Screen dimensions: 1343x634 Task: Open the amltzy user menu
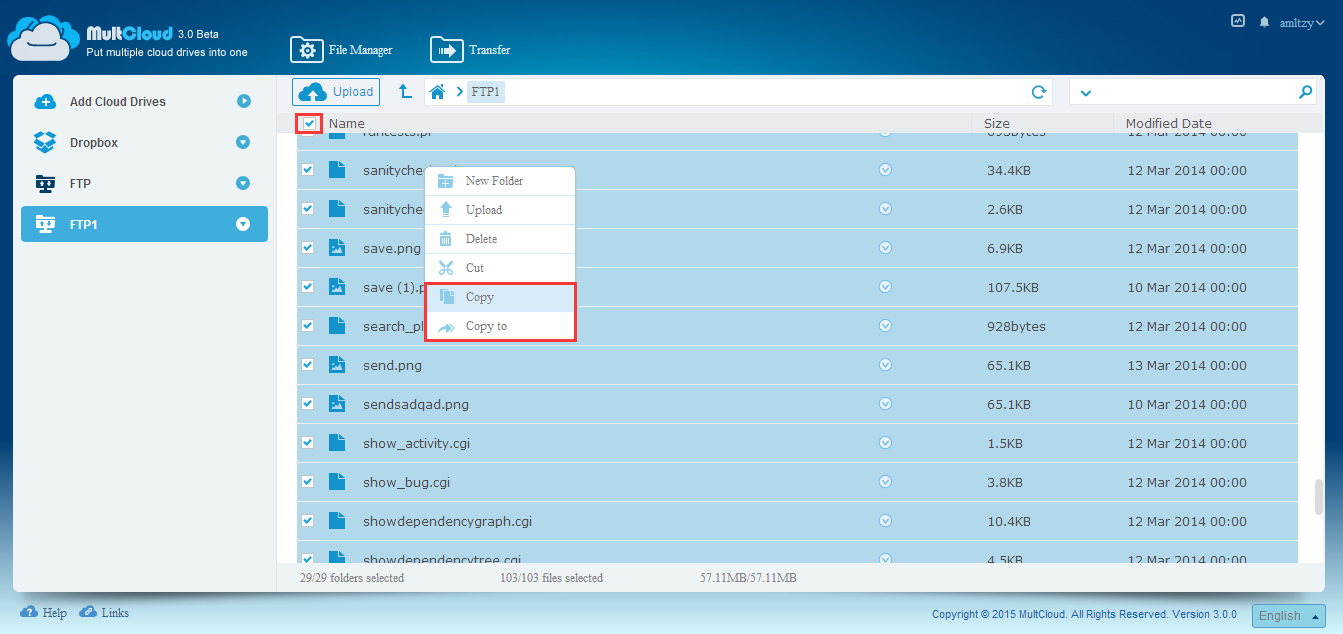[1302, 22]
